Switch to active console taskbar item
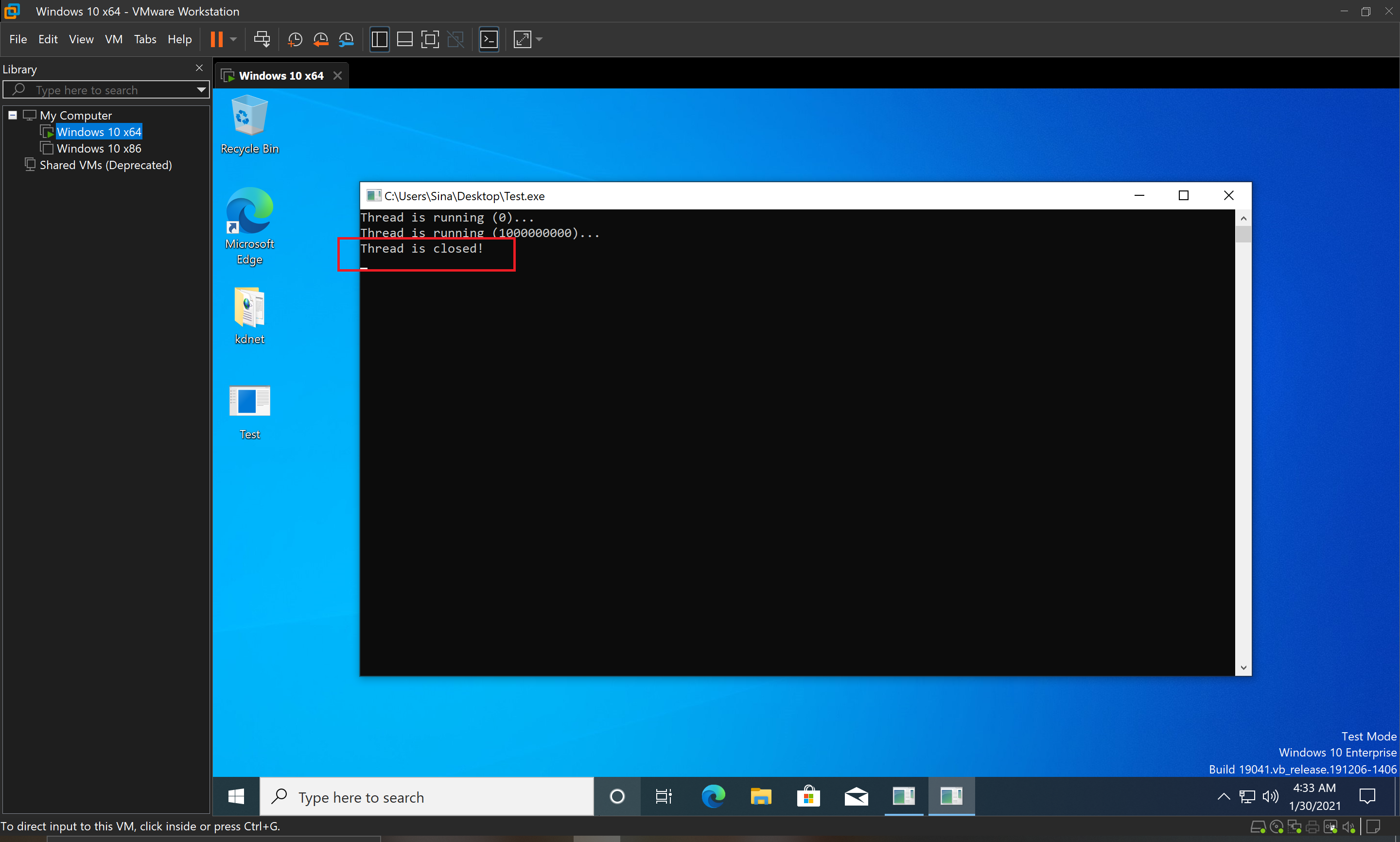The image size is (1400, 842). click(x=951, y=797)
